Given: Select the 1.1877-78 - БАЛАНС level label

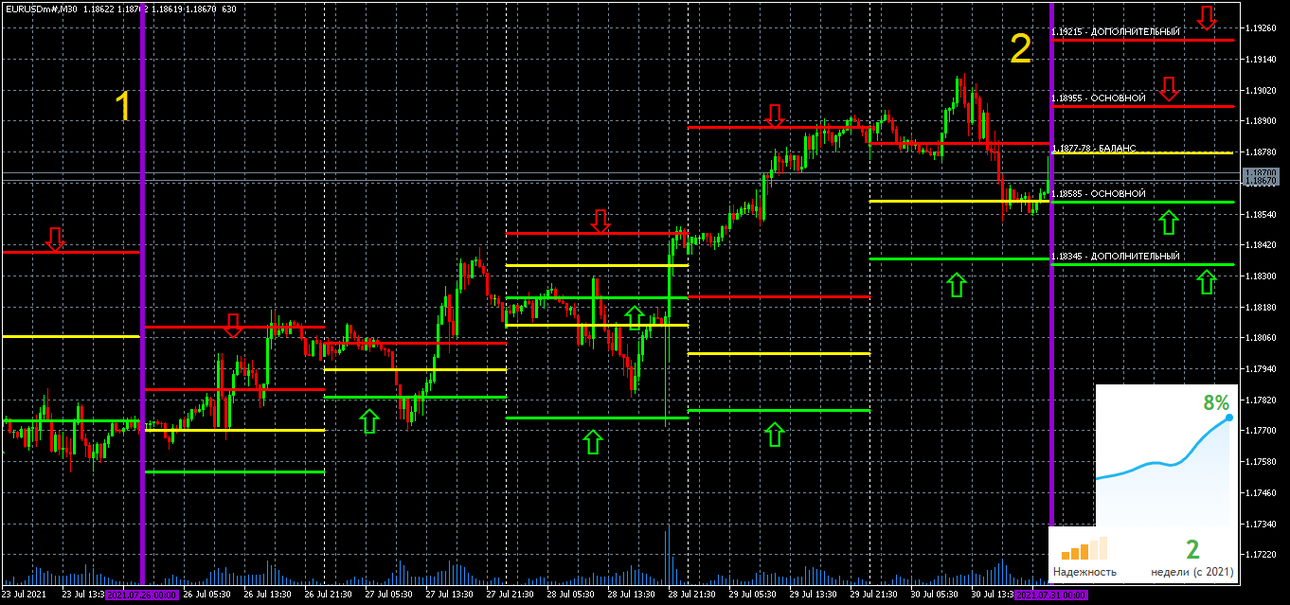Looking at the screenshot, I should 1094,148.
